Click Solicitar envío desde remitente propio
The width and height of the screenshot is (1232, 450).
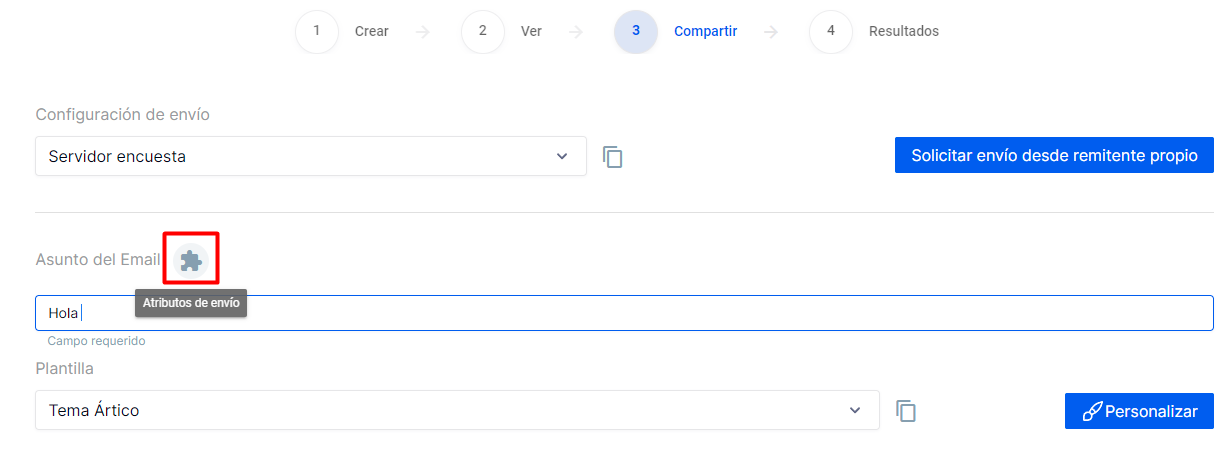coord(1054,156)
